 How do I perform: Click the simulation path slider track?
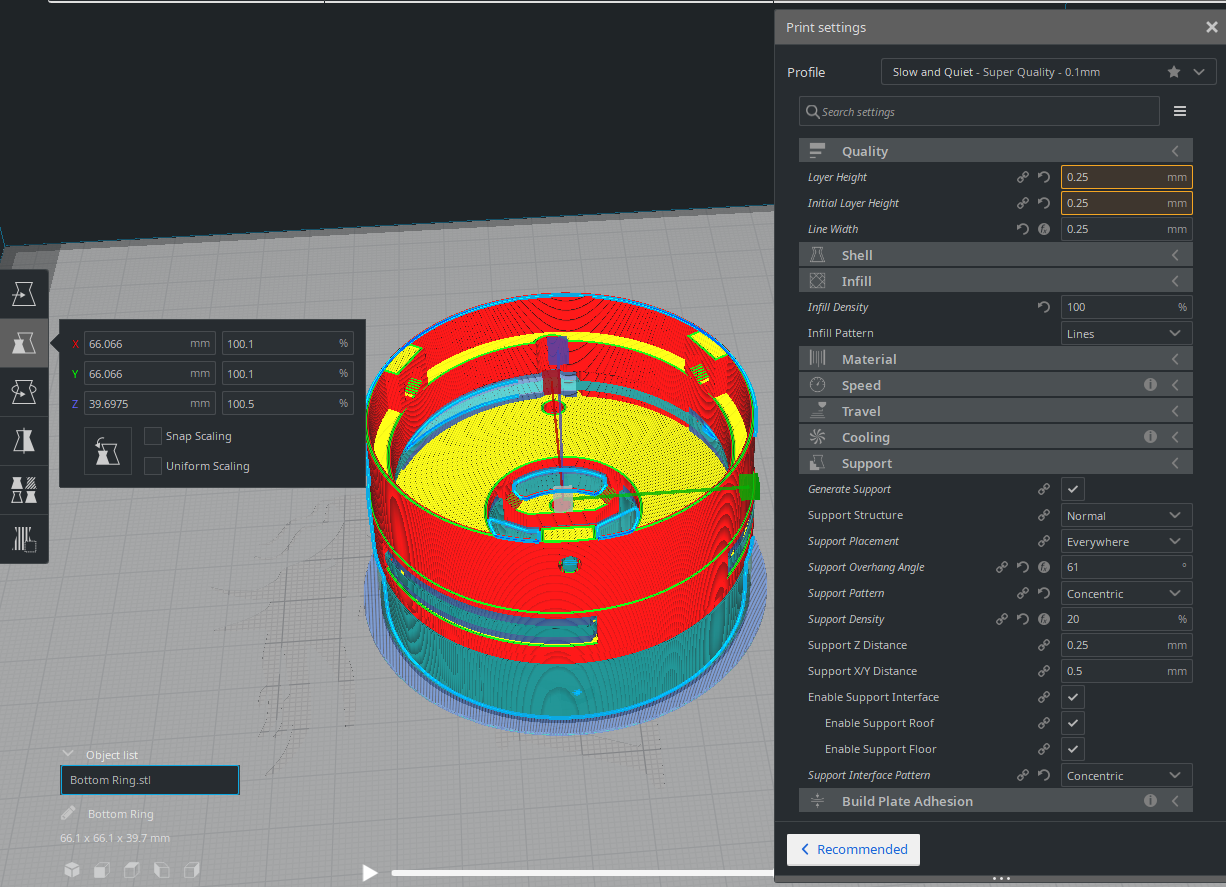click(580, 873)
